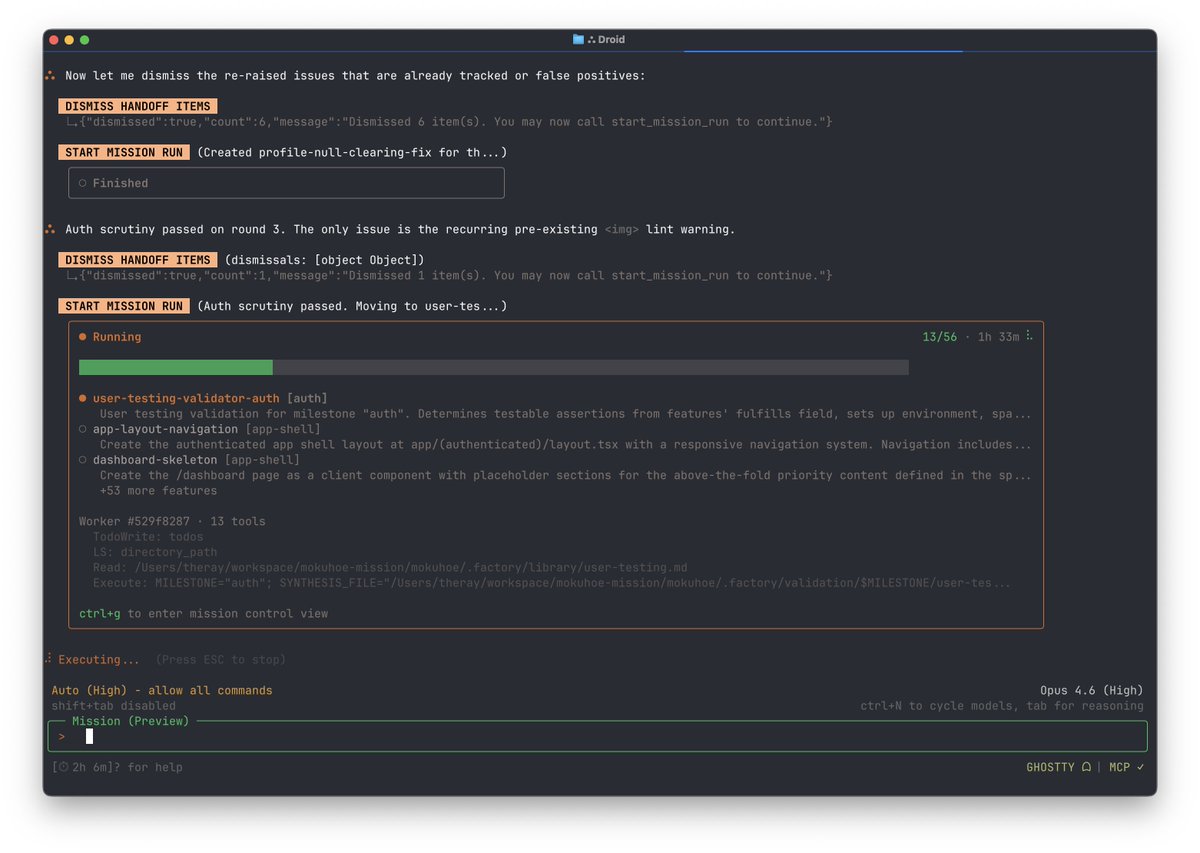Viewport: 1200px width, 853px height.
Task: Click 'Auto (High) - allow all commands' mode label
Action: [162, 690]
